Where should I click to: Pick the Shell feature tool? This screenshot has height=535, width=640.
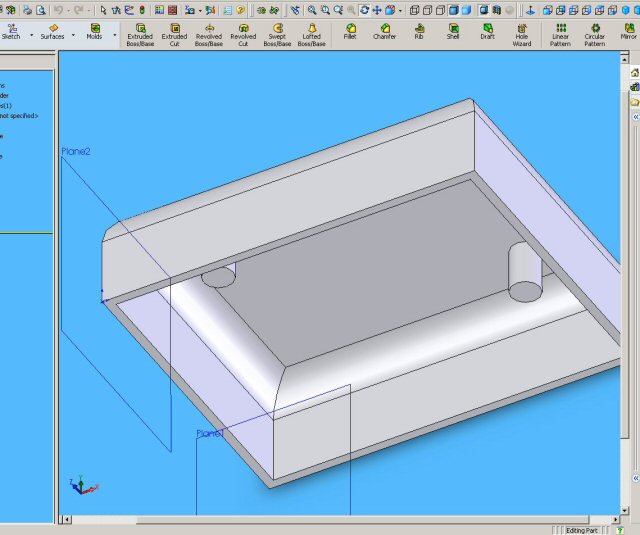[453, 34]
